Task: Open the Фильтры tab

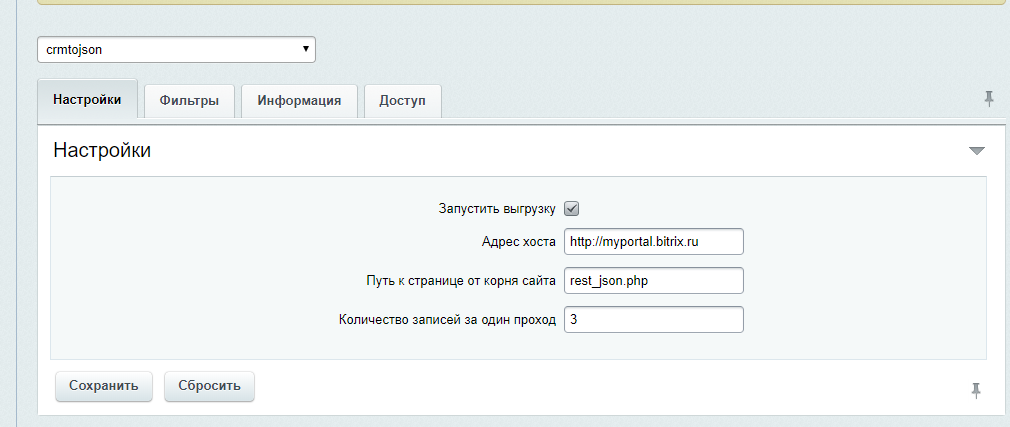Action: coord(189,101)
